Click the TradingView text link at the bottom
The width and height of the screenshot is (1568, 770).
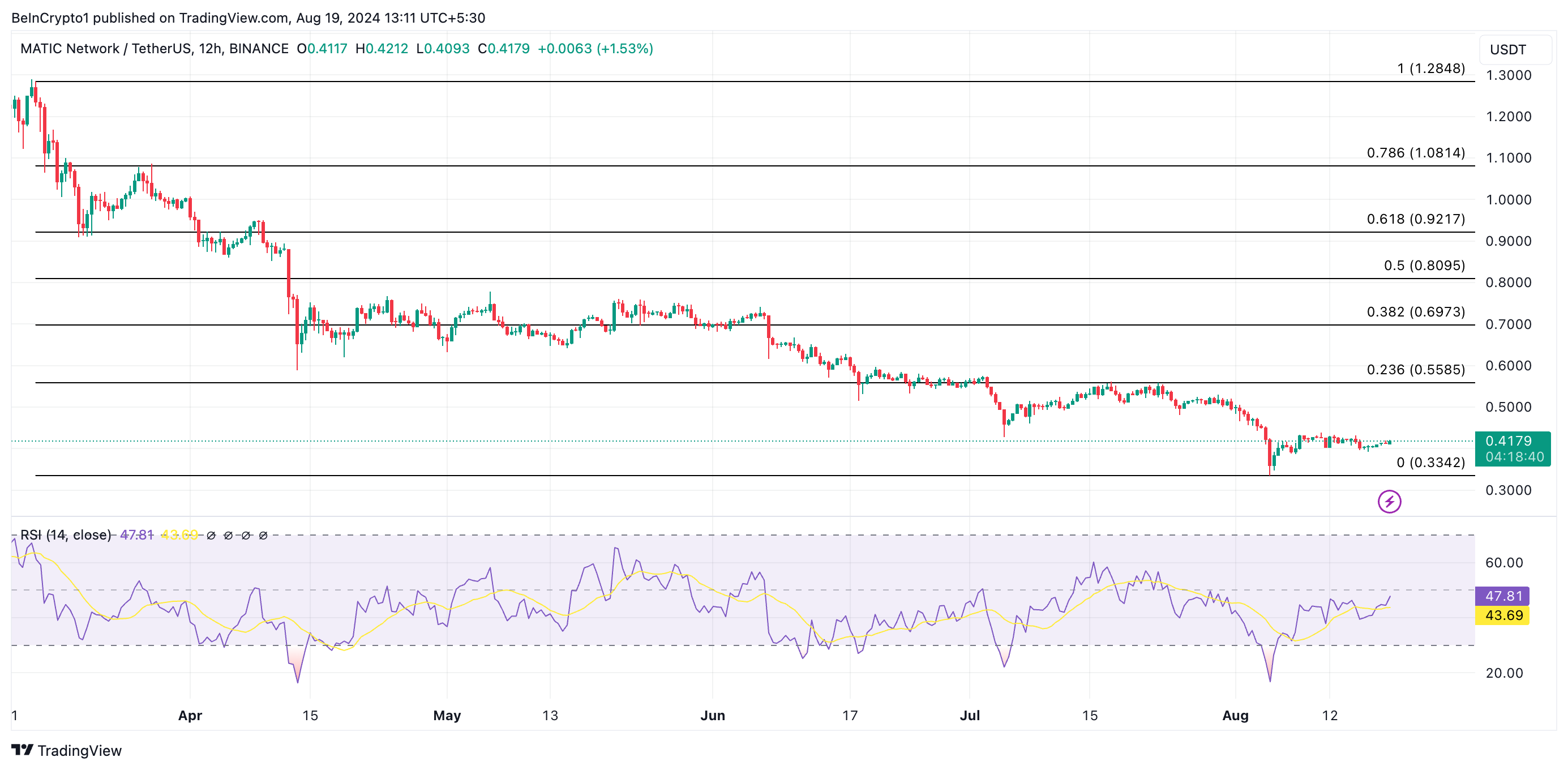(79, 751)
